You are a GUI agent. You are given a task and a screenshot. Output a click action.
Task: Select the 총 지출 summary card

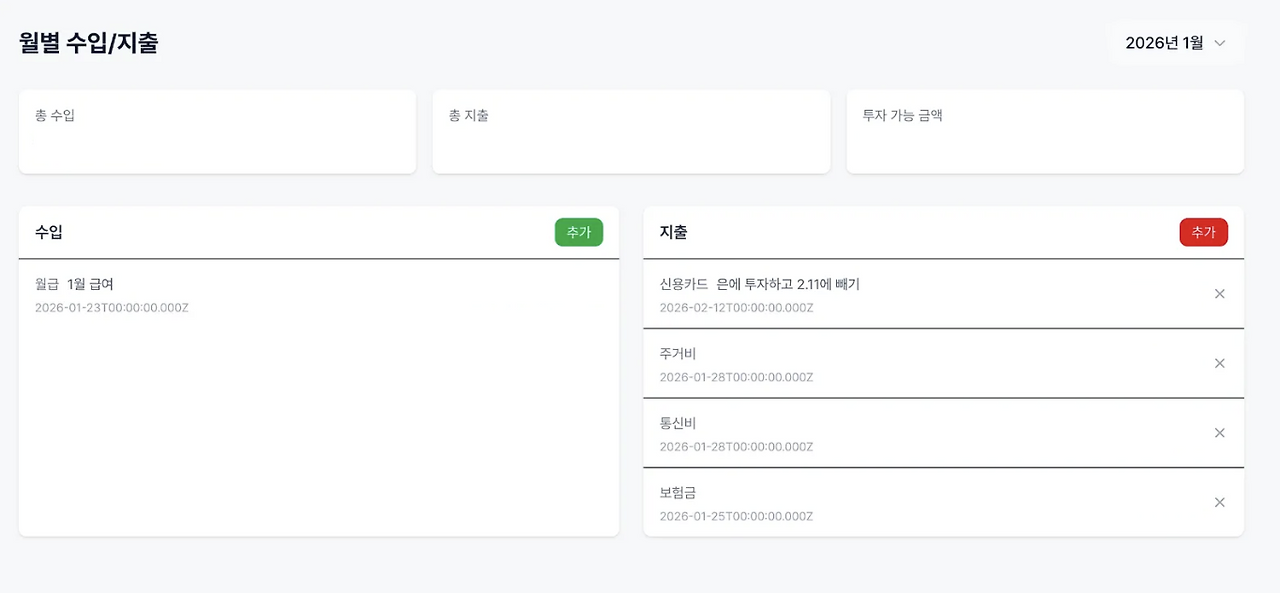631,131
